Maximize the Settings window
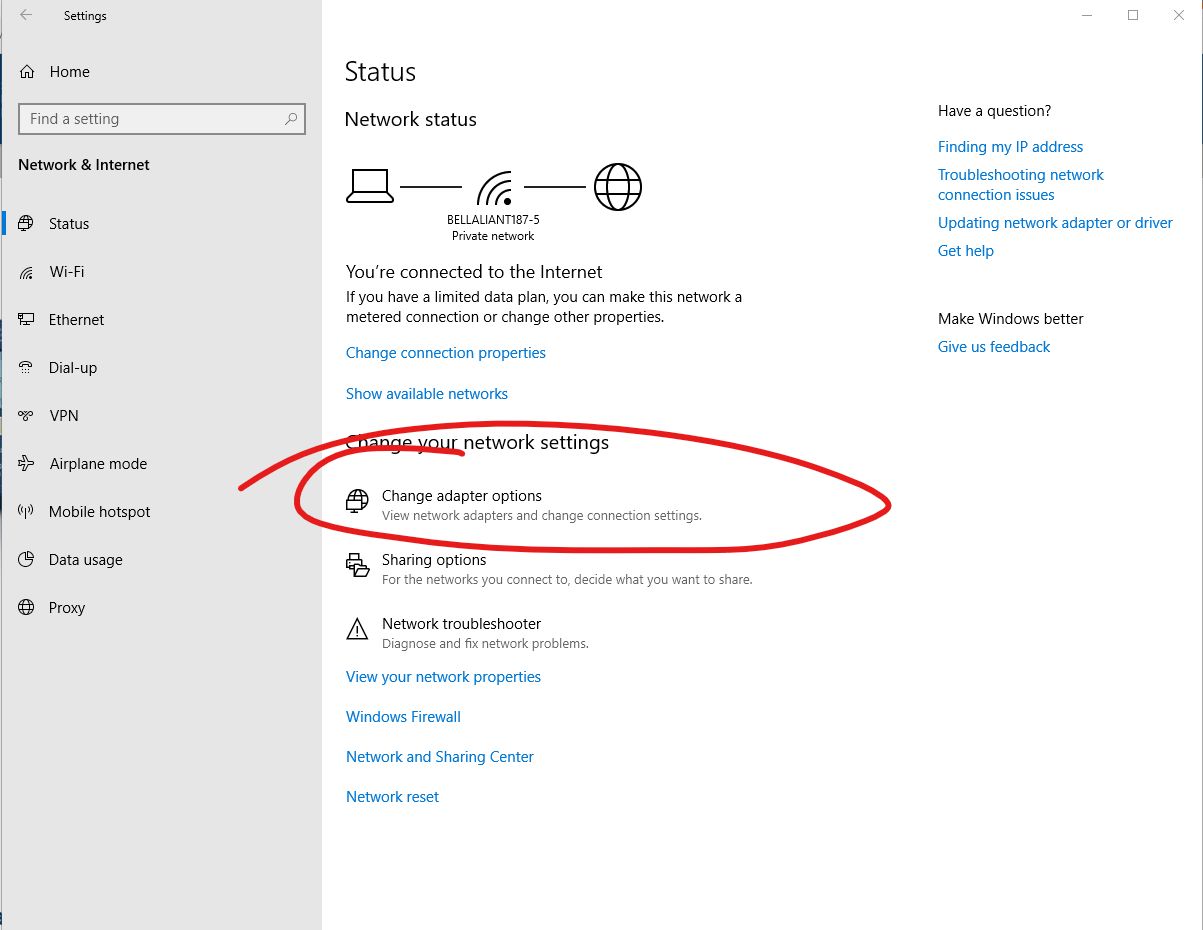 [x=1133, y=15]
